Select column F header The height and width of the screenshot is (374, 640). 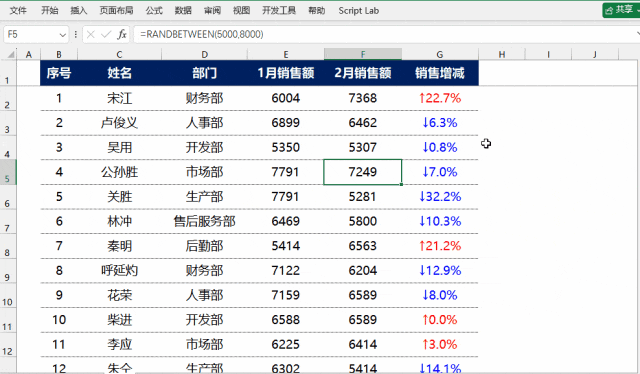[x=363, y=54]
